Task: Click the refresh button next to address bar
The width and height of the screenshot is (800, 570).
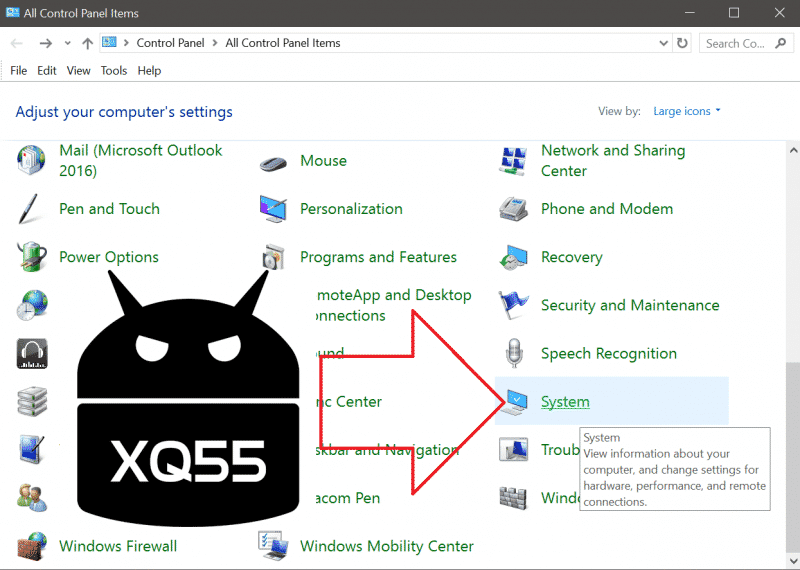Action: (x=683, y=43)
